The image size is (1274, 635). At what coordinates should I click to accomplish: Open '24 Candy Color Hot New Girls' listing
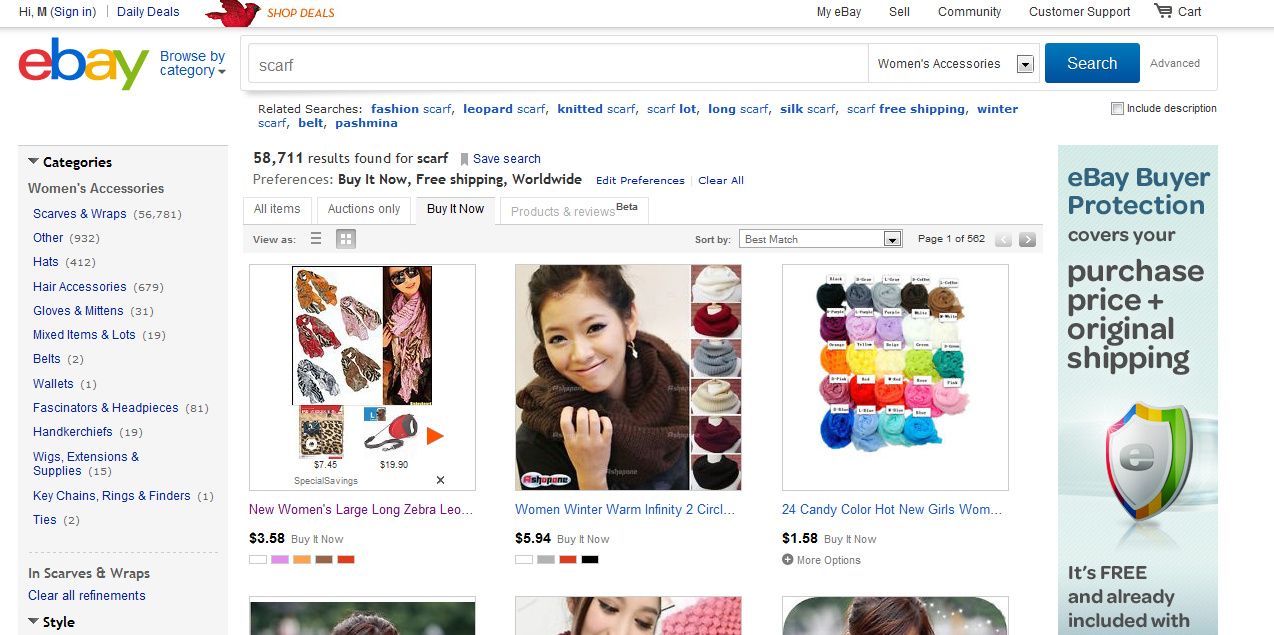tap(892, 510)
